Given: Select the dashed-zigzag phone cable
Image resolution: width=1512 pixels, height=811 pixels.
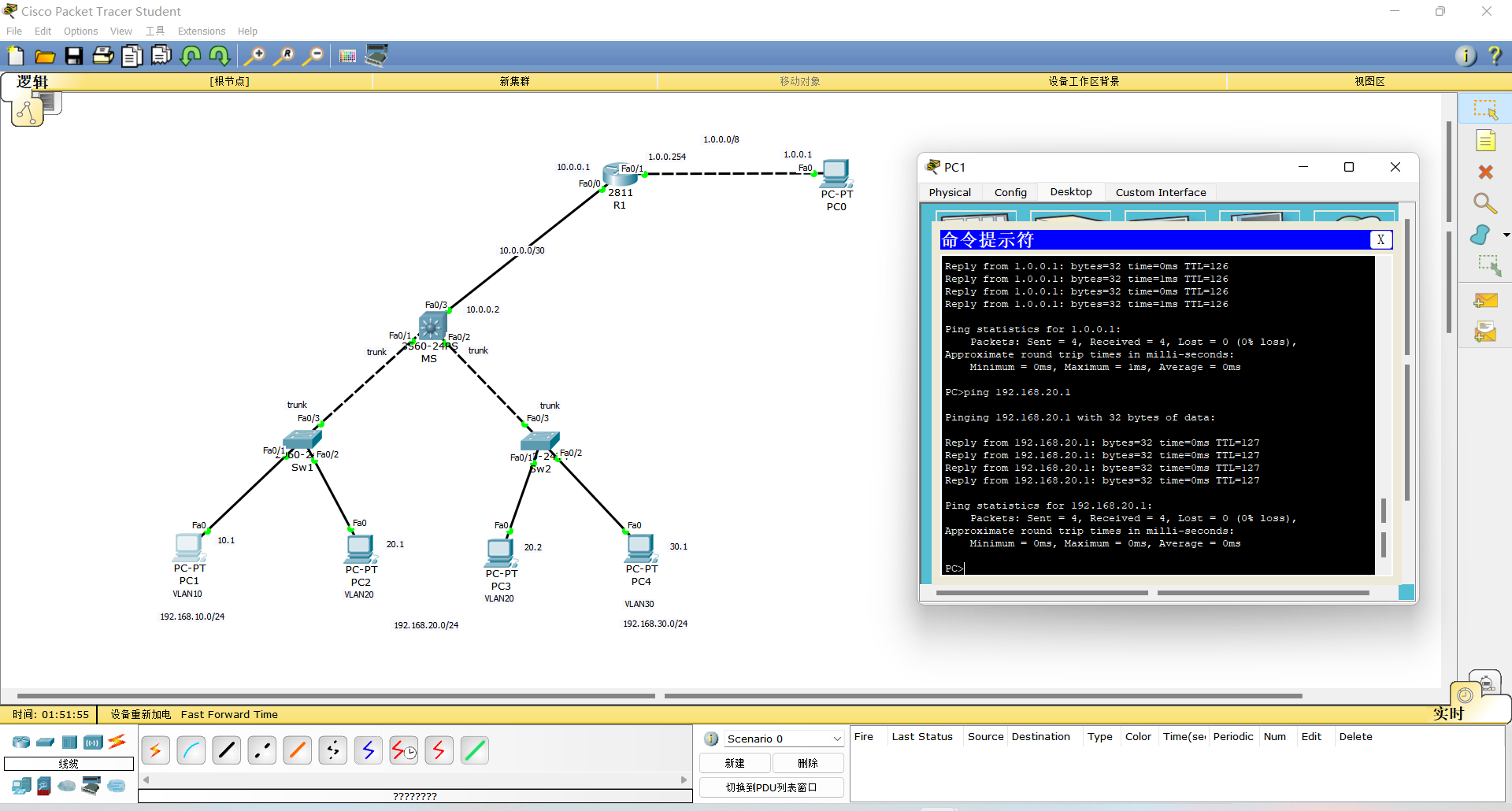Looking at the screenshot, I should [333, 750].
